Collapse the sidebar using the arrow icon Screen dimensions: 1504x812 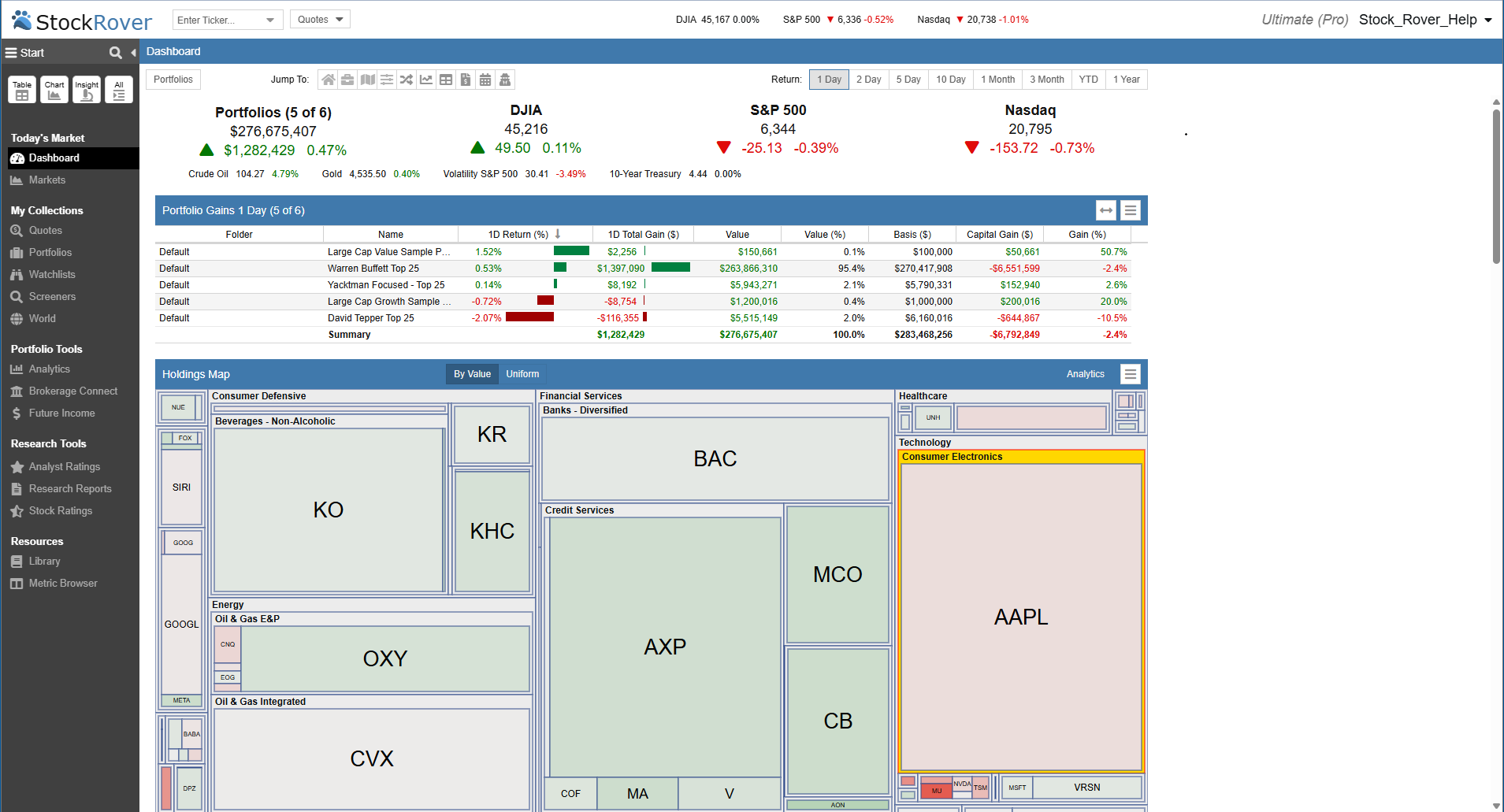(x=133, y=53)
